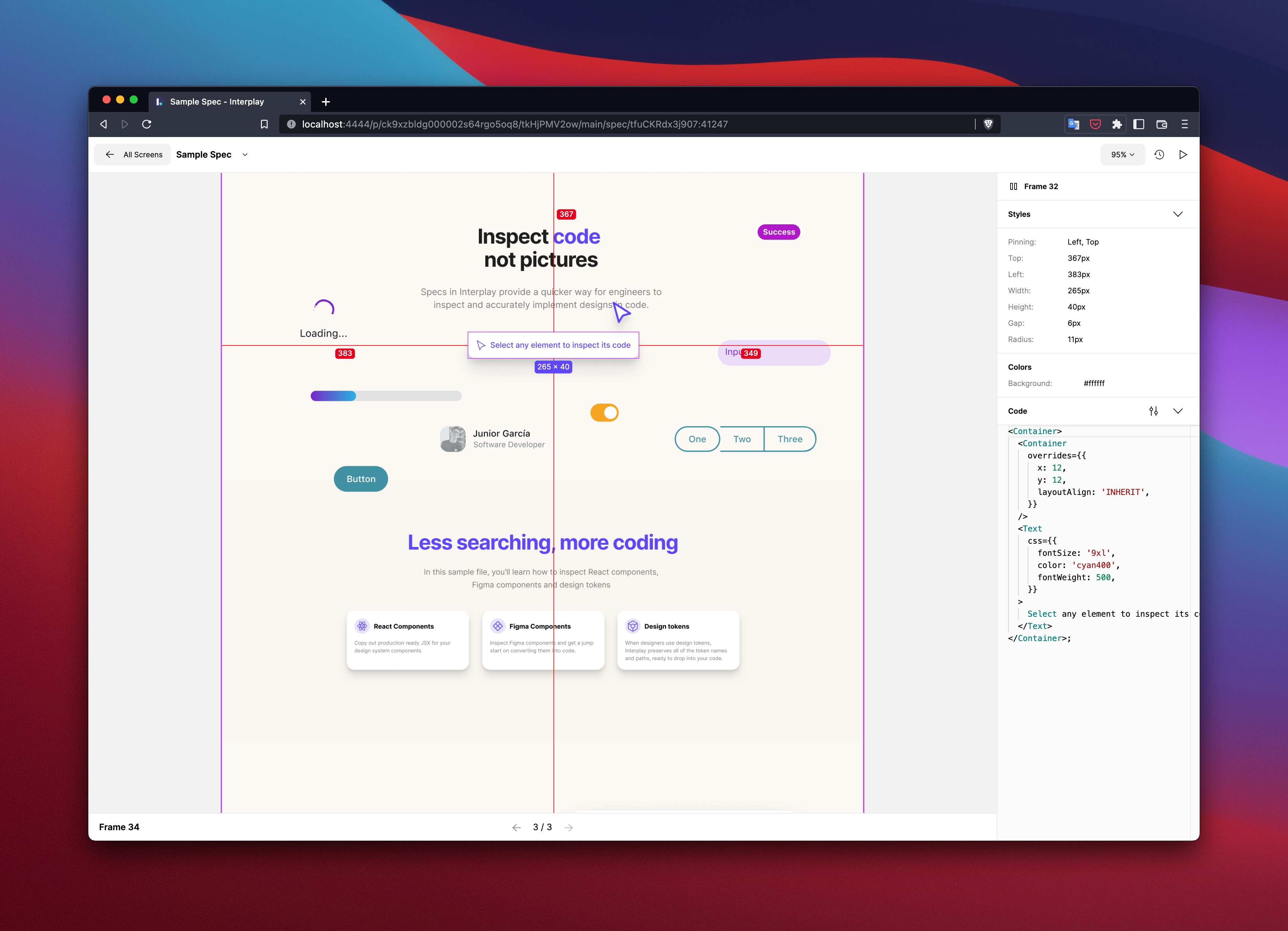The height and width of the screenshot is (931, 1288).
Task: Toggle the browser sidebar panel
Action: (x=1139, y=124)
